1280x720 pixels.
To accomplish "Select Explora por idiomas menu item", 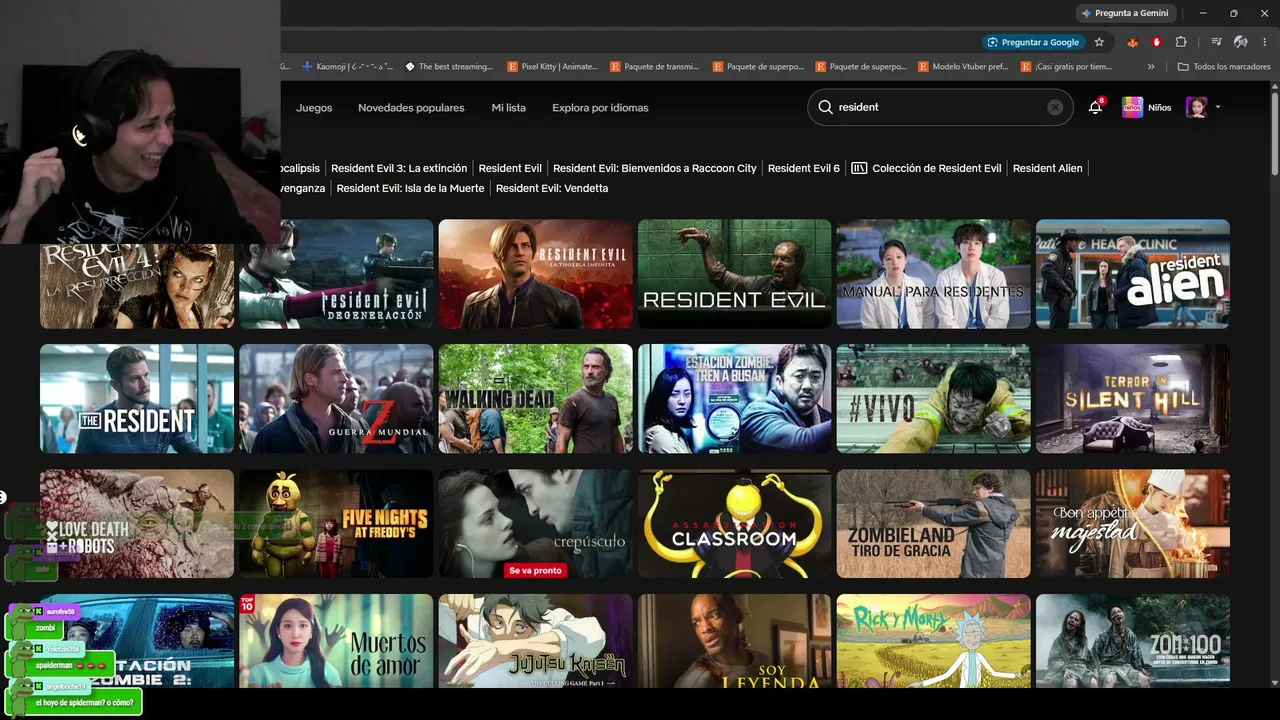I will (600, 107).
